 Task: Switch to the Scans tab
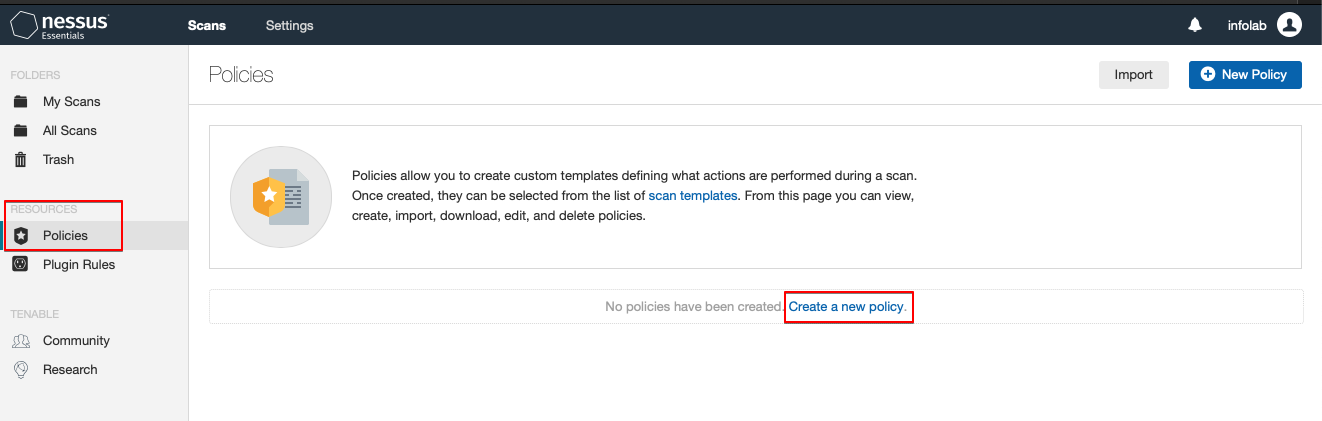click(207, 26)
